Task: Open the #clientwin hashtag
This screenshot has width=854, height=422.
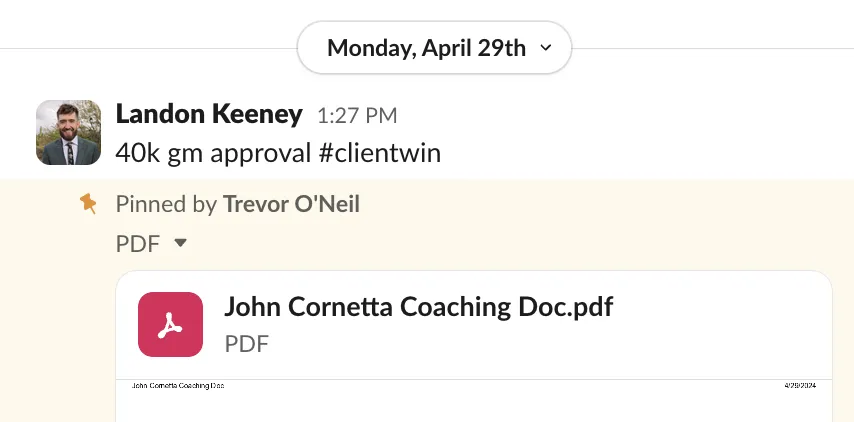Action: (x=385, y=153)
